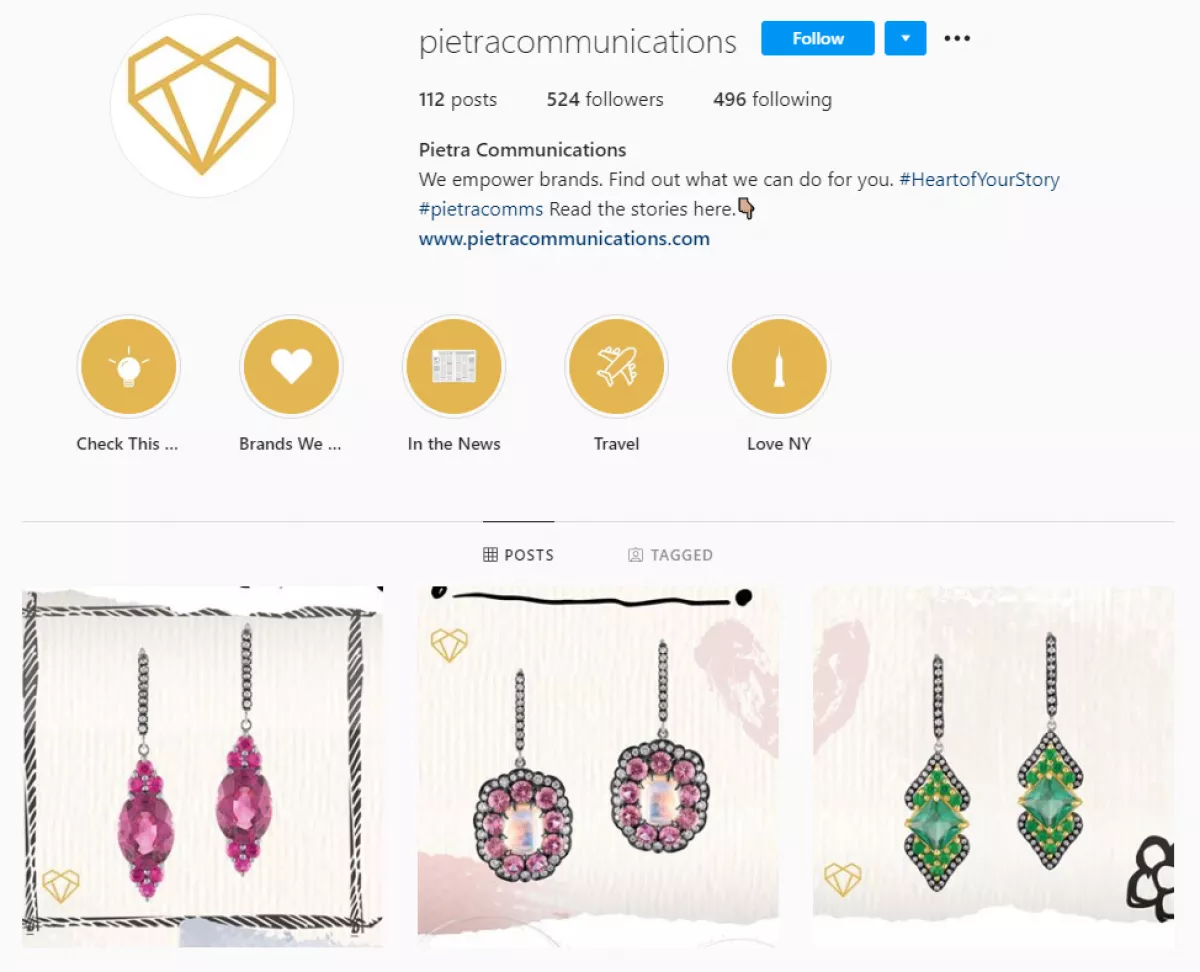View the 496 following list

coord(772,100)
